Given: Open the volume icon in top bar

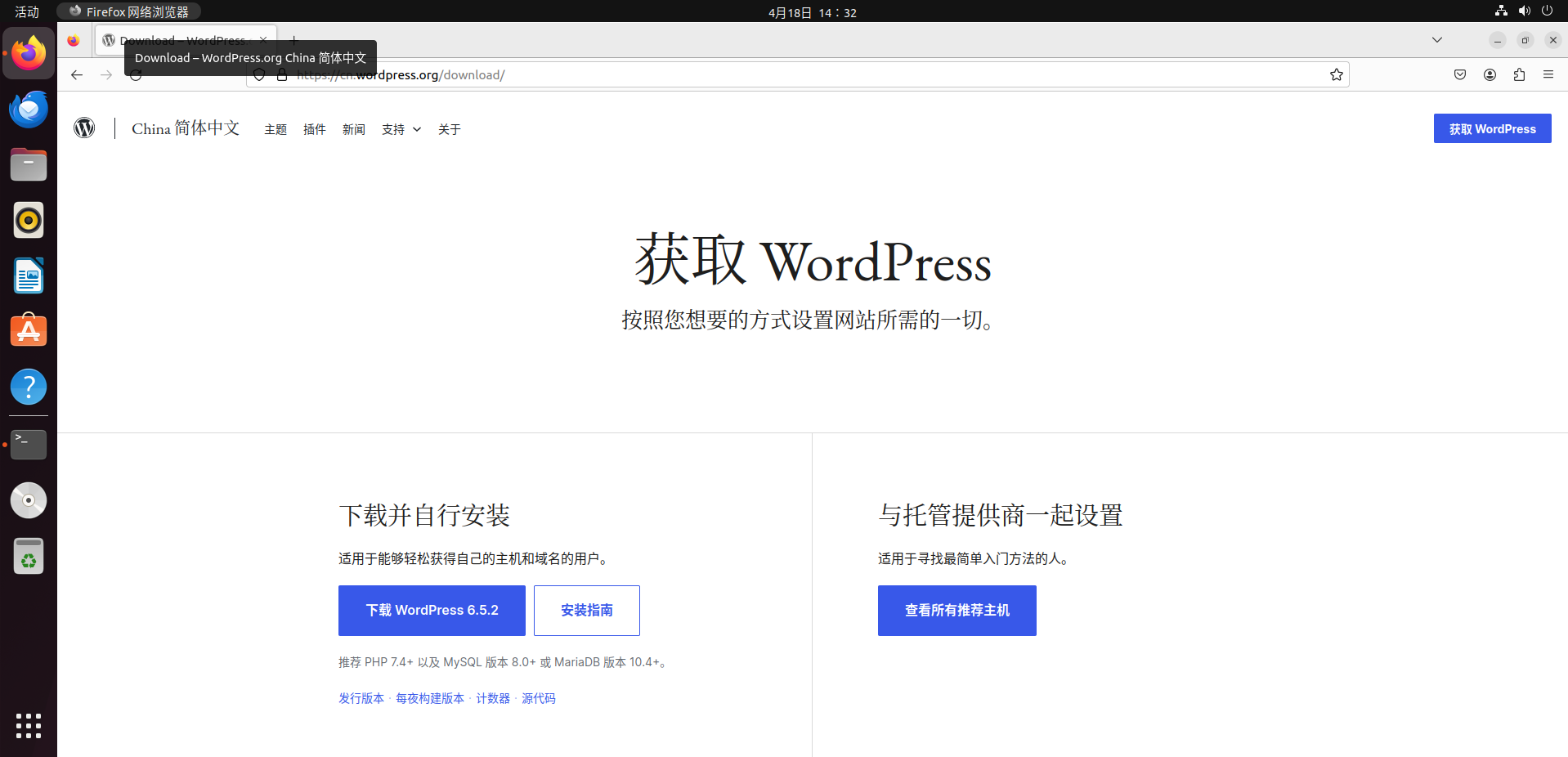Looking at the screenshot, I should click(1524, 11).
